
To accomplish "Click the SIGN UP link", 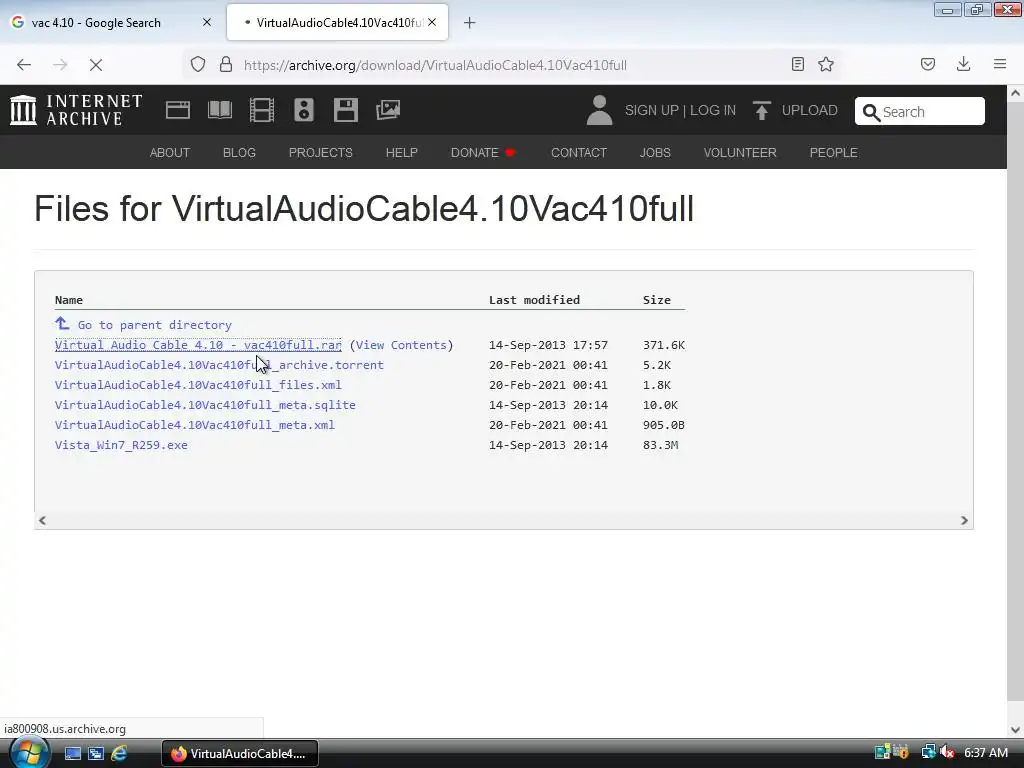I will pyautogui.click(x=652, y=110).
